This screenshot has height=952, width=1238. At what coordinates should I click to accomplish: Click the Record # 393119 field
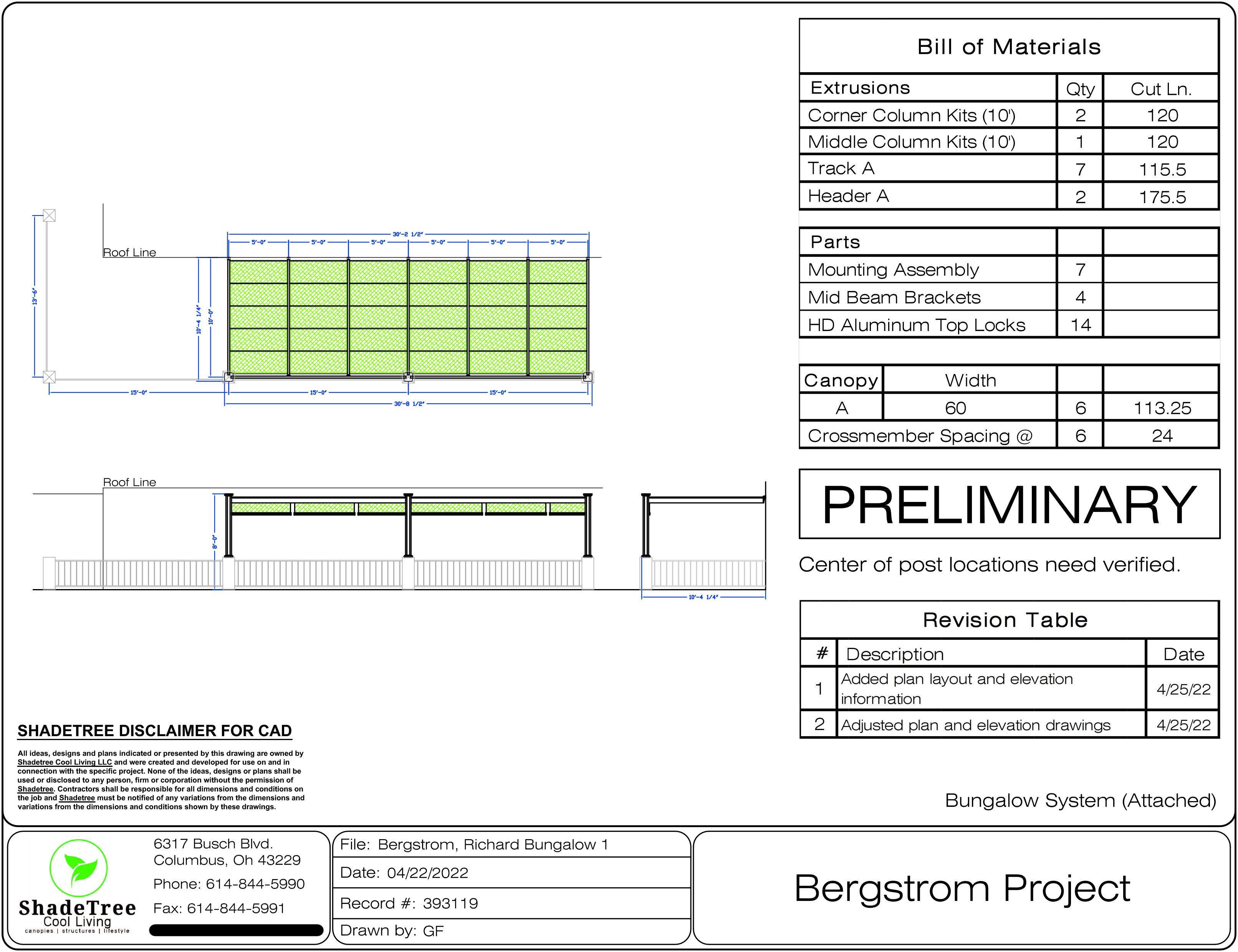coord(511,903)
